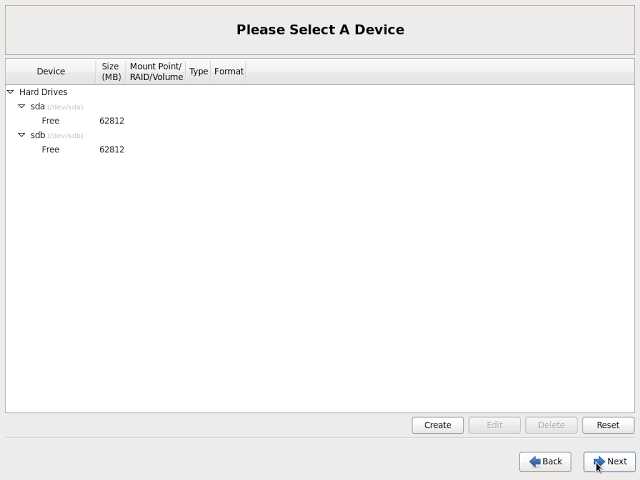Proceed with the Next arrow button

609,461
